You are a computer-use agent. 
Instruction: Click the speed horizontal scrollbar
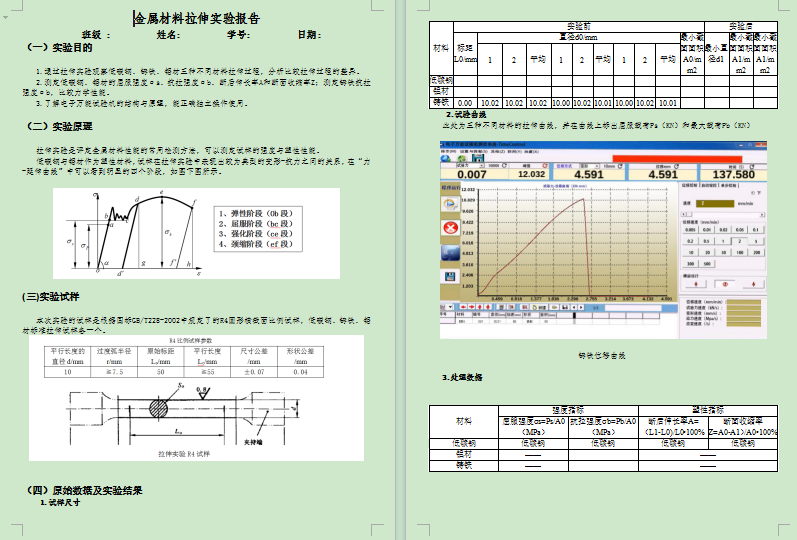tap(724, 215)
